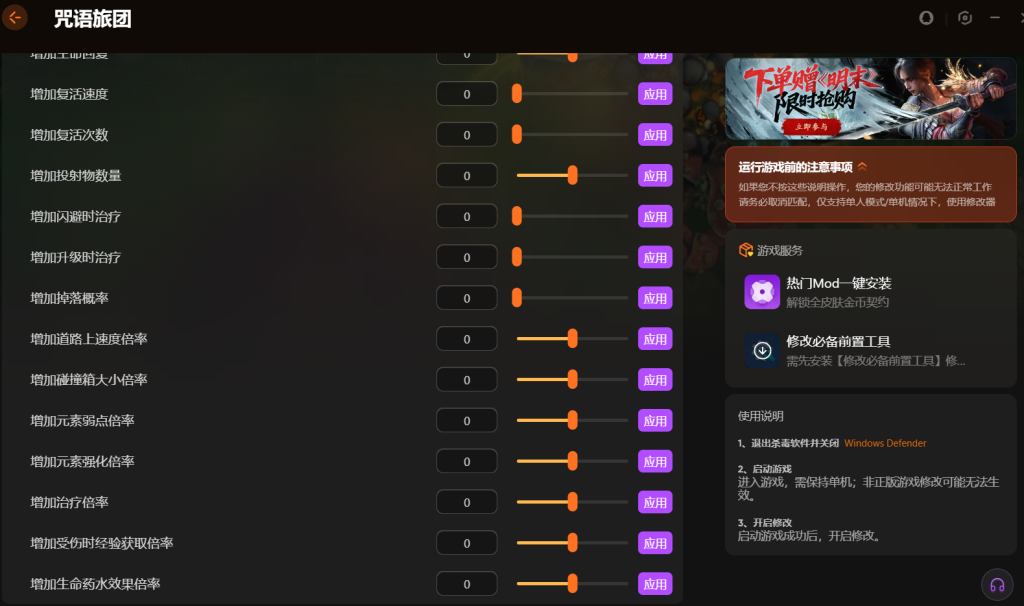Click the 增加投射物数量 slider handle
This screenshot has width=1024, height=606.
click(573, 175)
